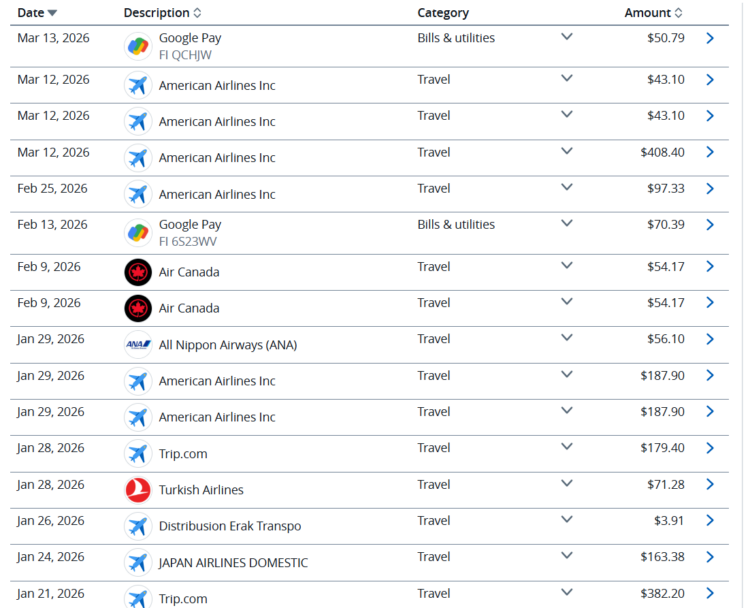Click the Date descending sort arrow
Screen dimensions: 750x608
(x=52, y=13)
